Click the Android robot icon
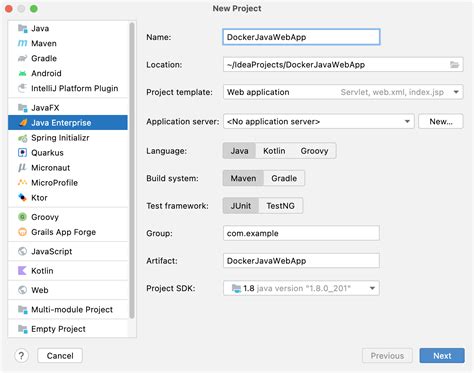474x373 pixels. coord(23,74)
